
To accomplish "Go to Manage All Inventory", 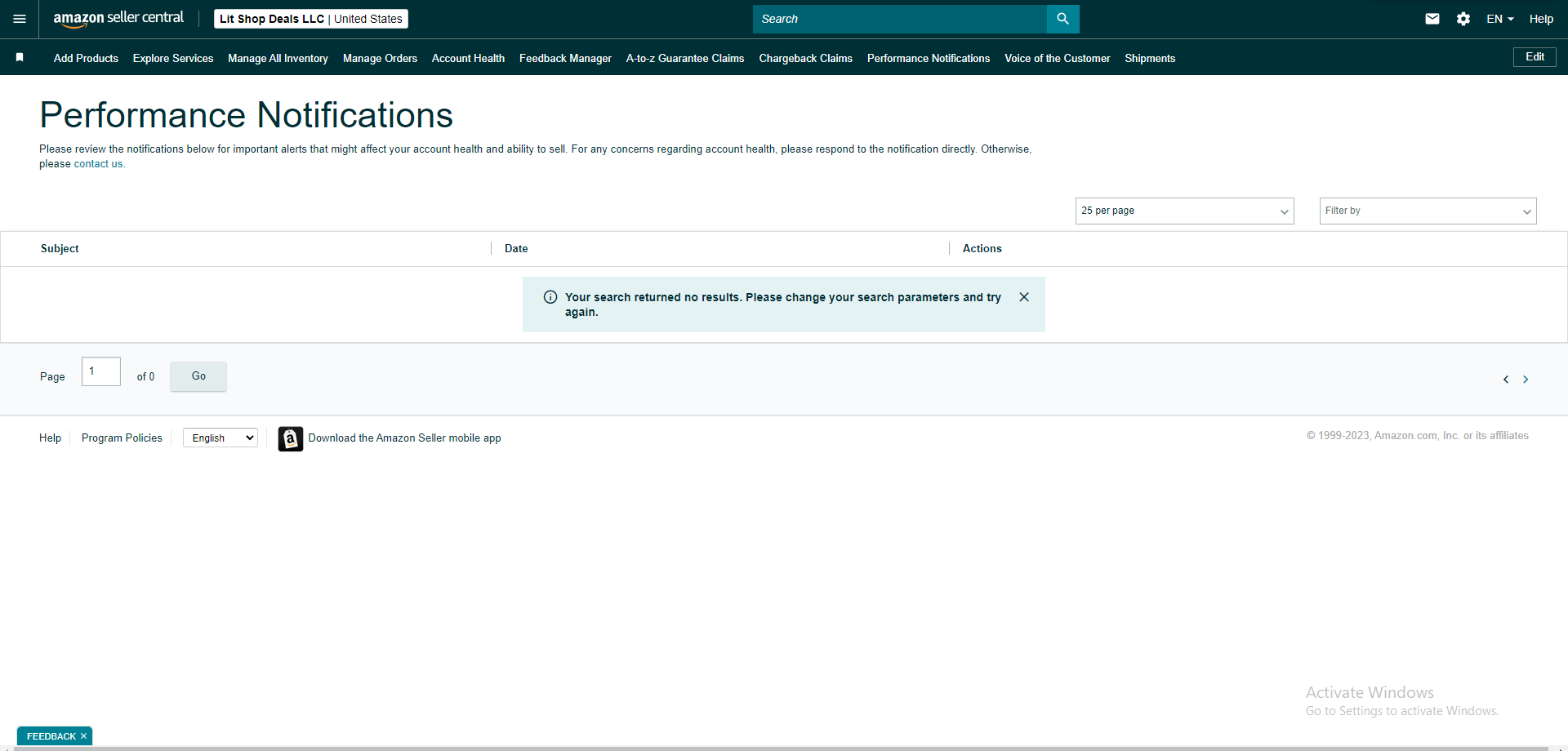I will point(278,58).
